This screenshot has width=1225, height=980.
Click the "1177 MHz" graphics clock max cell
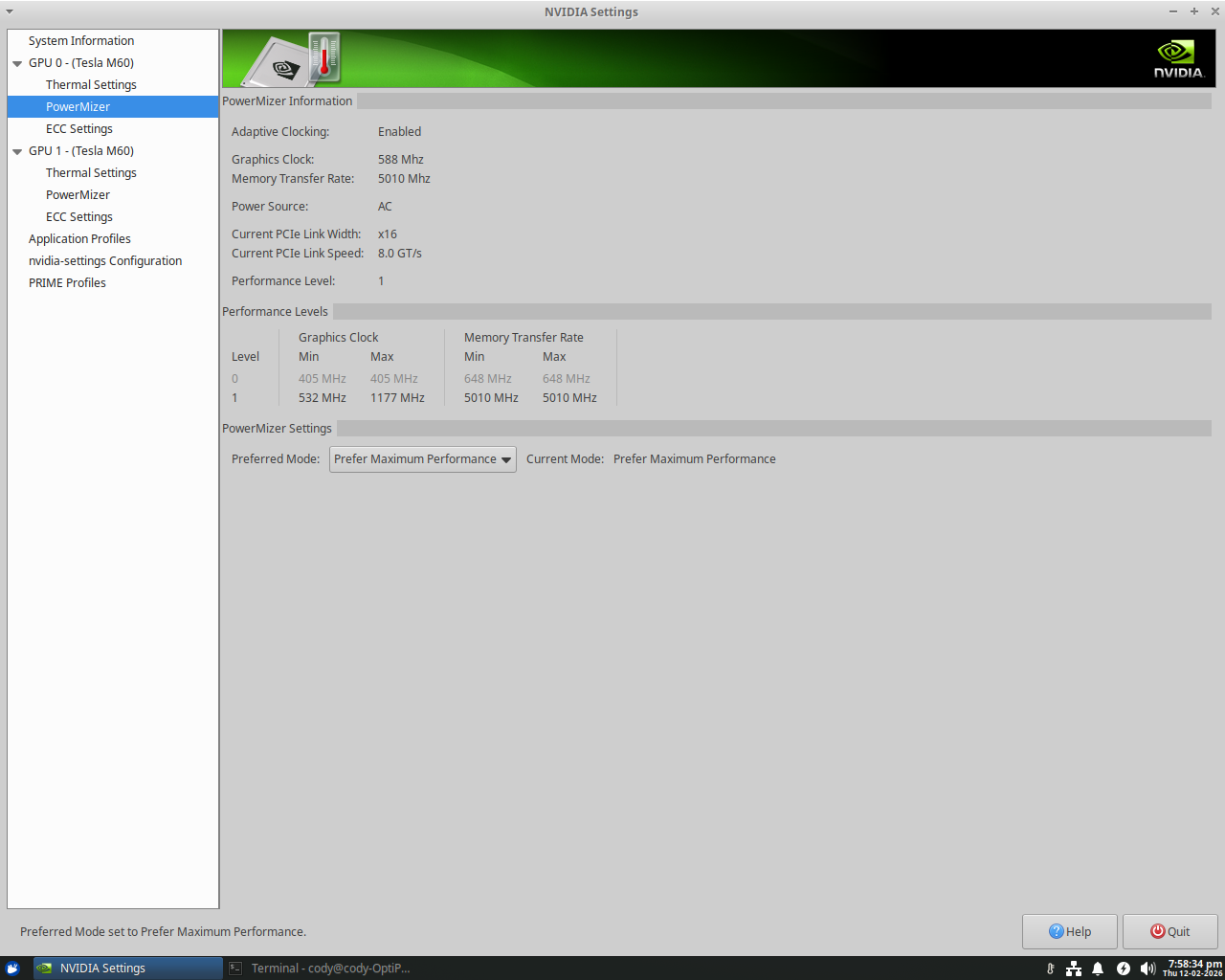pyautogui.click(x=397, y=398)
